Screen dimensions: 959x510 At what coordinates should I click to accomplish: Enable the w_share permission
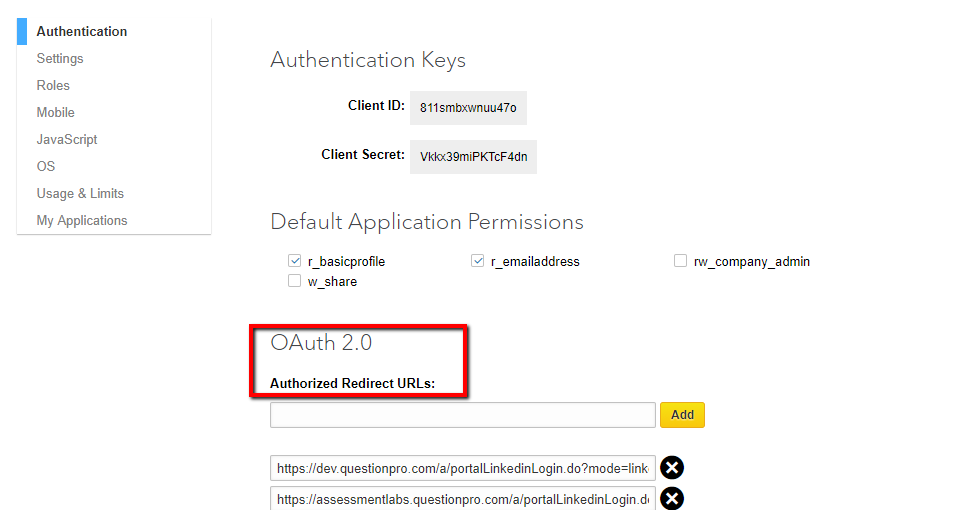(295, 281)
